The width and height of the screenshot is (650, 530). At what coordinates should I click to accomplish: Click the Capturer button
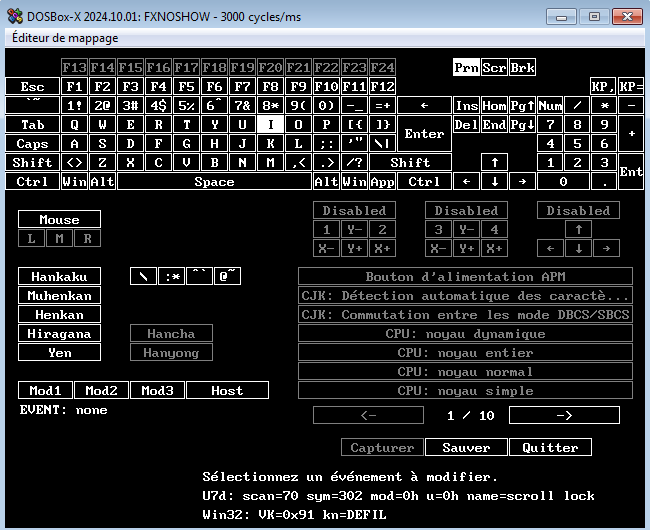(382, 447)
